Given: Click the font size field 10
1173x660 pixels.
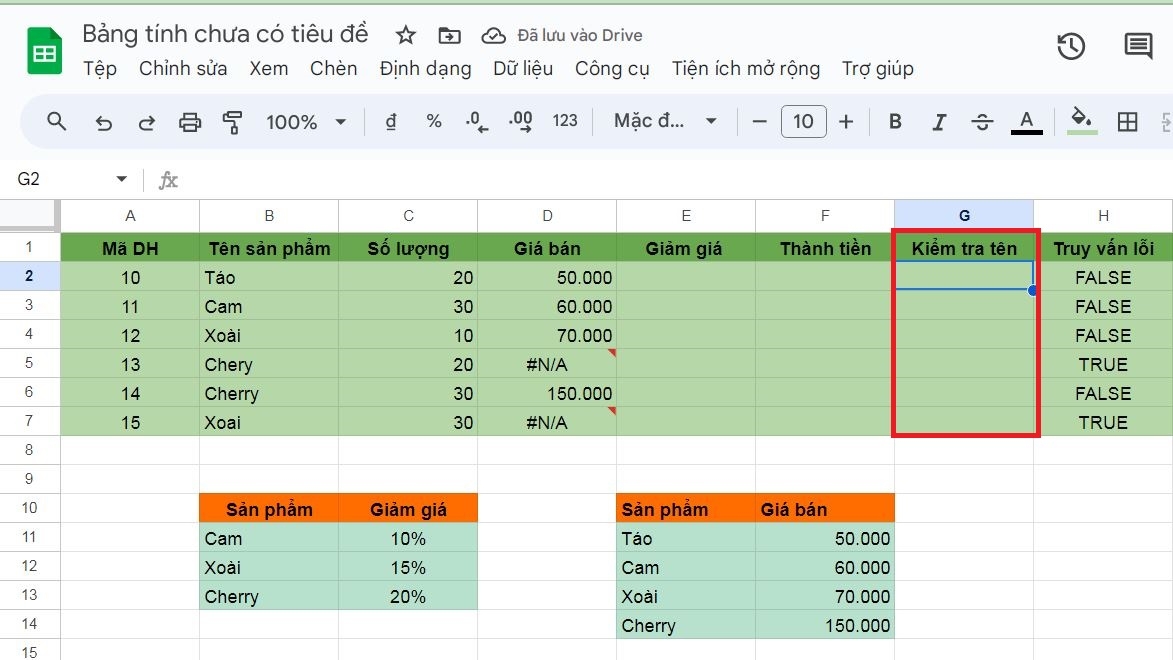Looking at the screenshot, I should click(803, 121).
